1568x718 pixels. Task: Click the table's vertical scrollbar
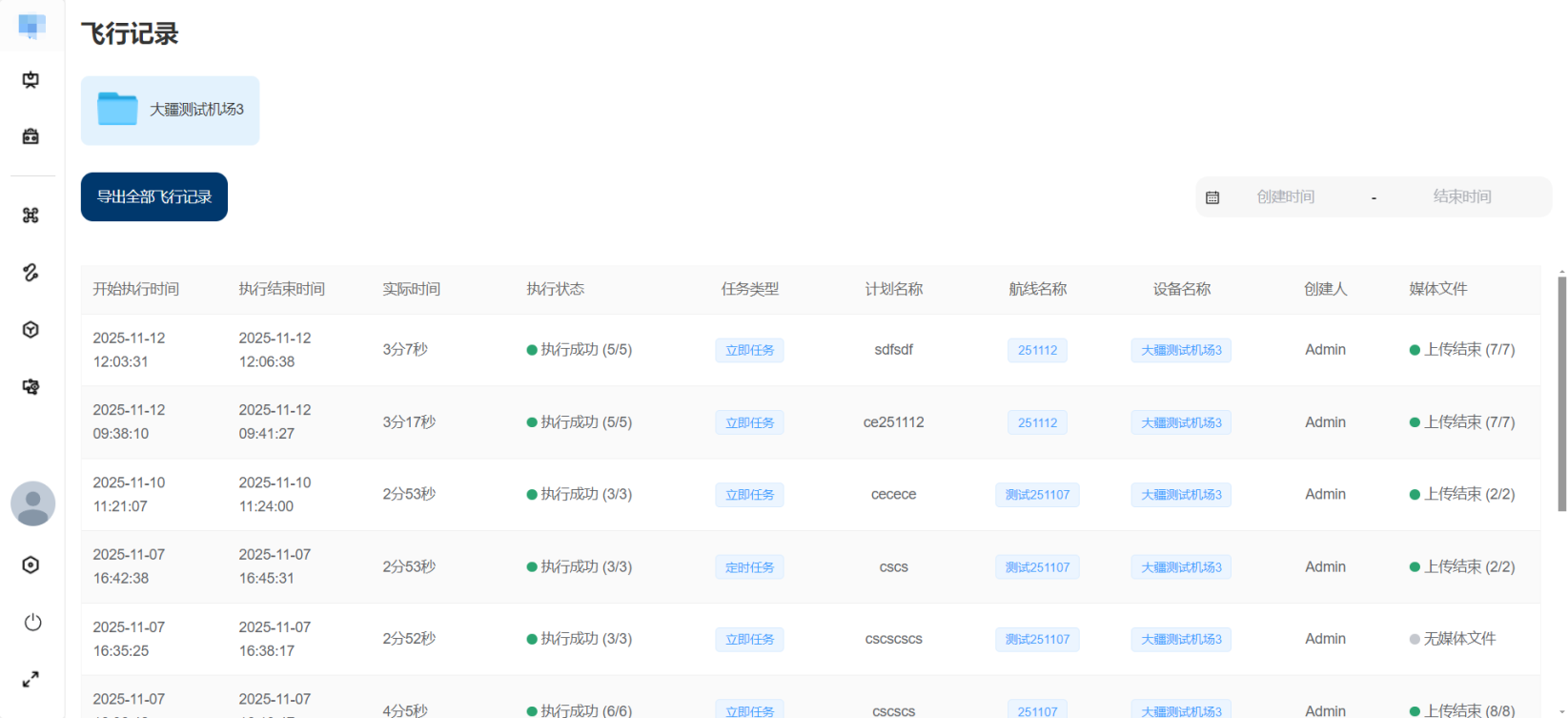click(x=1561, y=393)
